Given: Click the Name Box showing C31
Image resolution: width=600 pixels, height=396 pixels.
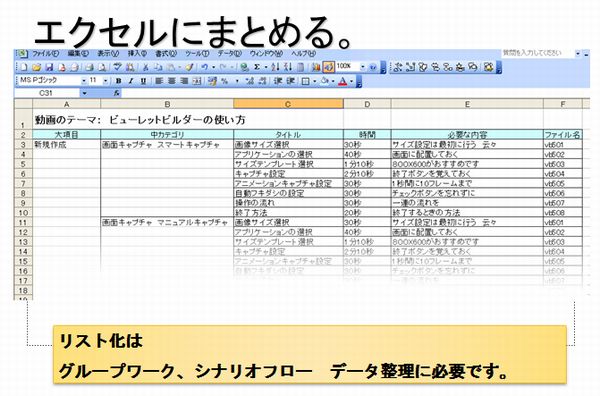Looking at the screenshot, I should point(47,93).
